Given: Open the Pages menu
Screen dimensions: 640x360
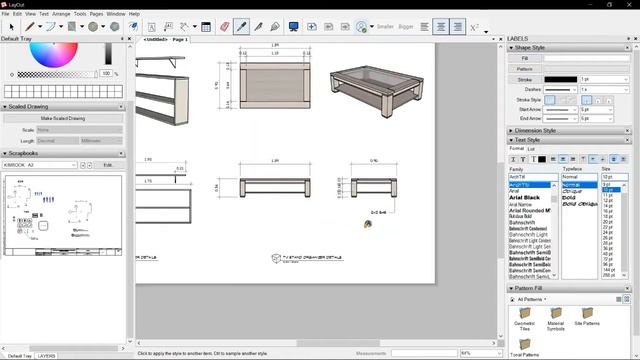Looking at the screenshot, I should click(96, 13).
